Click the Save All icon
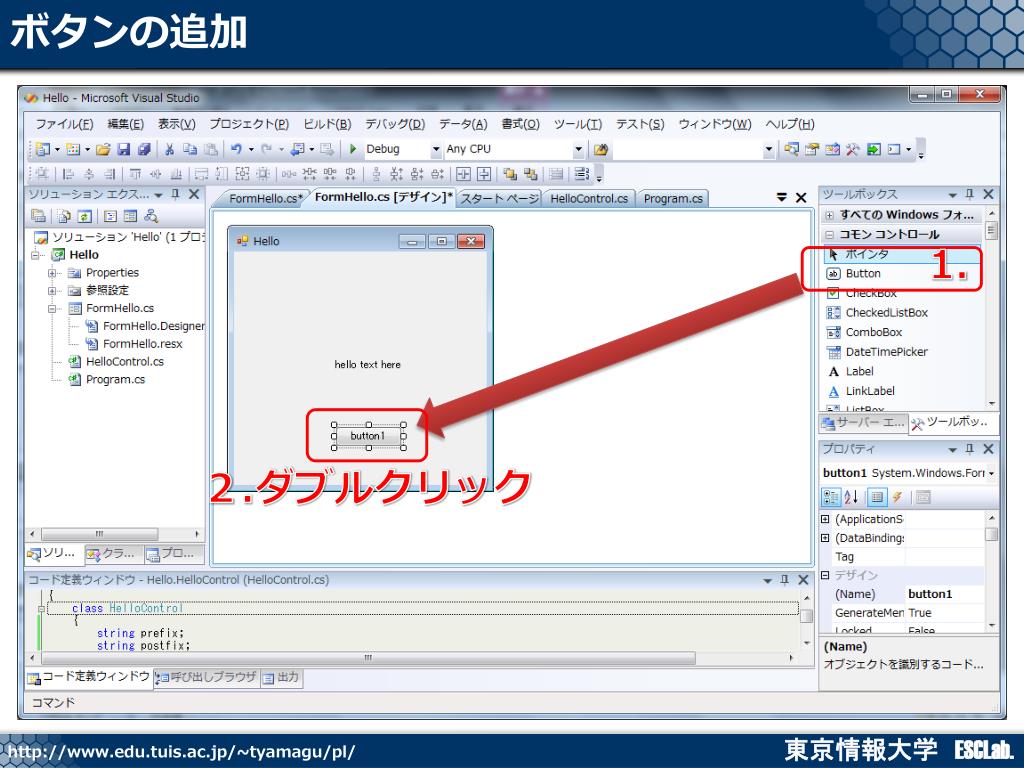 [x=144, y=150]
